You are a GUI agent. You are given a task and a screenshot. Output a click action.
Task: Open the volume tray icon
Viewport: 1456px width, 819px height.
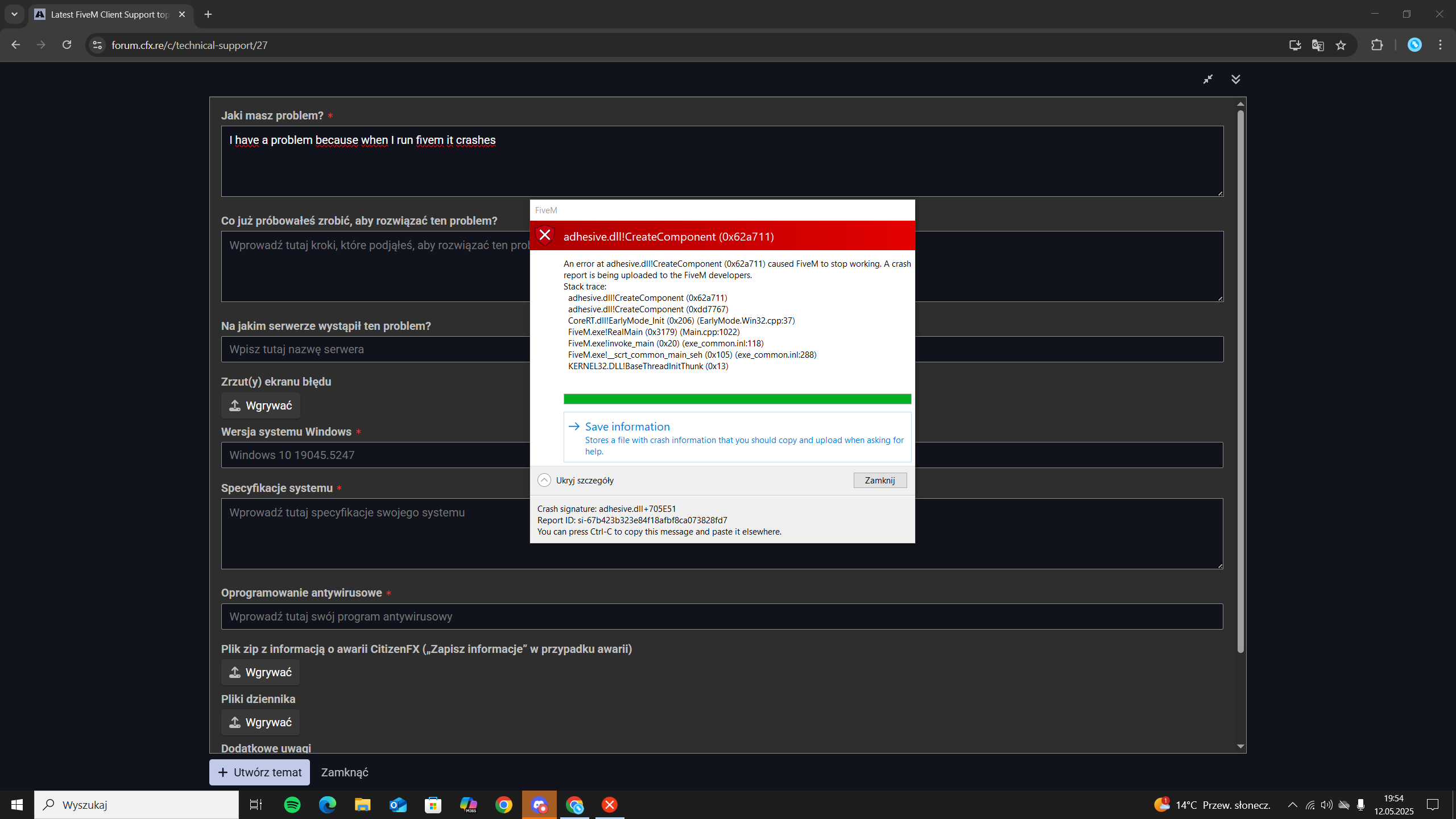1327,805
